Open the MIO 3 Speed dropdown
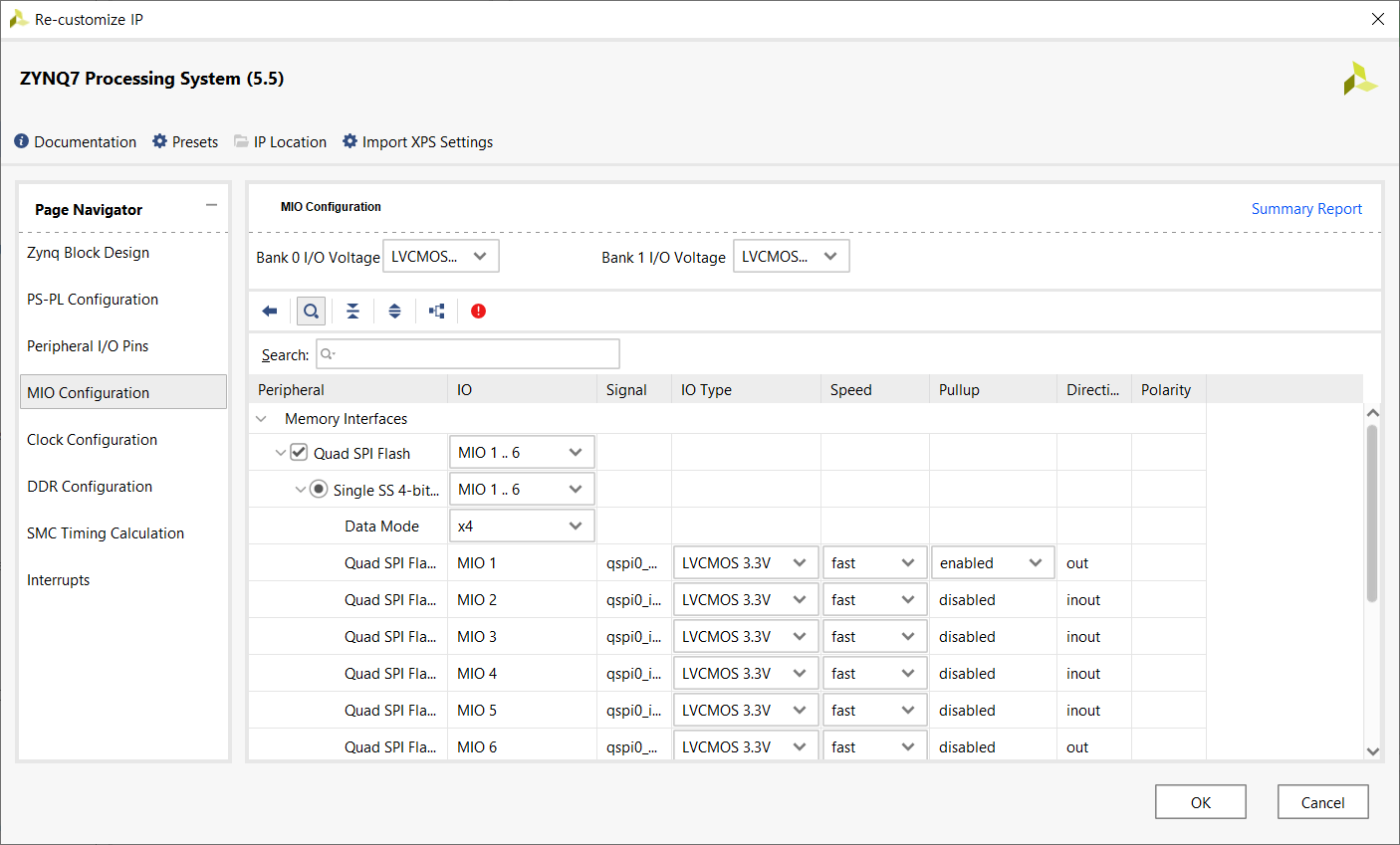Screen dimensions: 1400x845 875,636
